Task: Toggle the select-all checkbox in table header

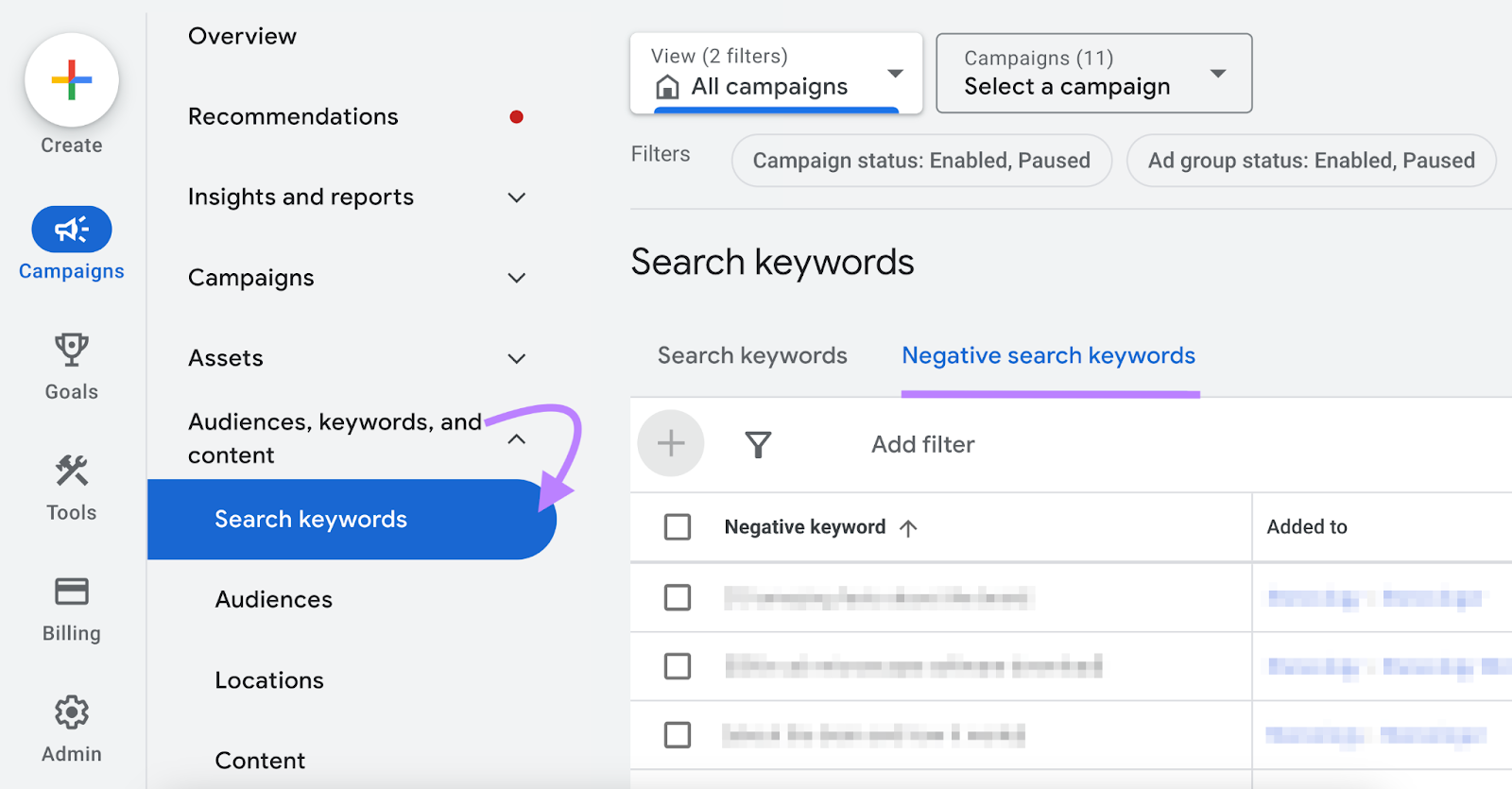Action: [678, 526]
